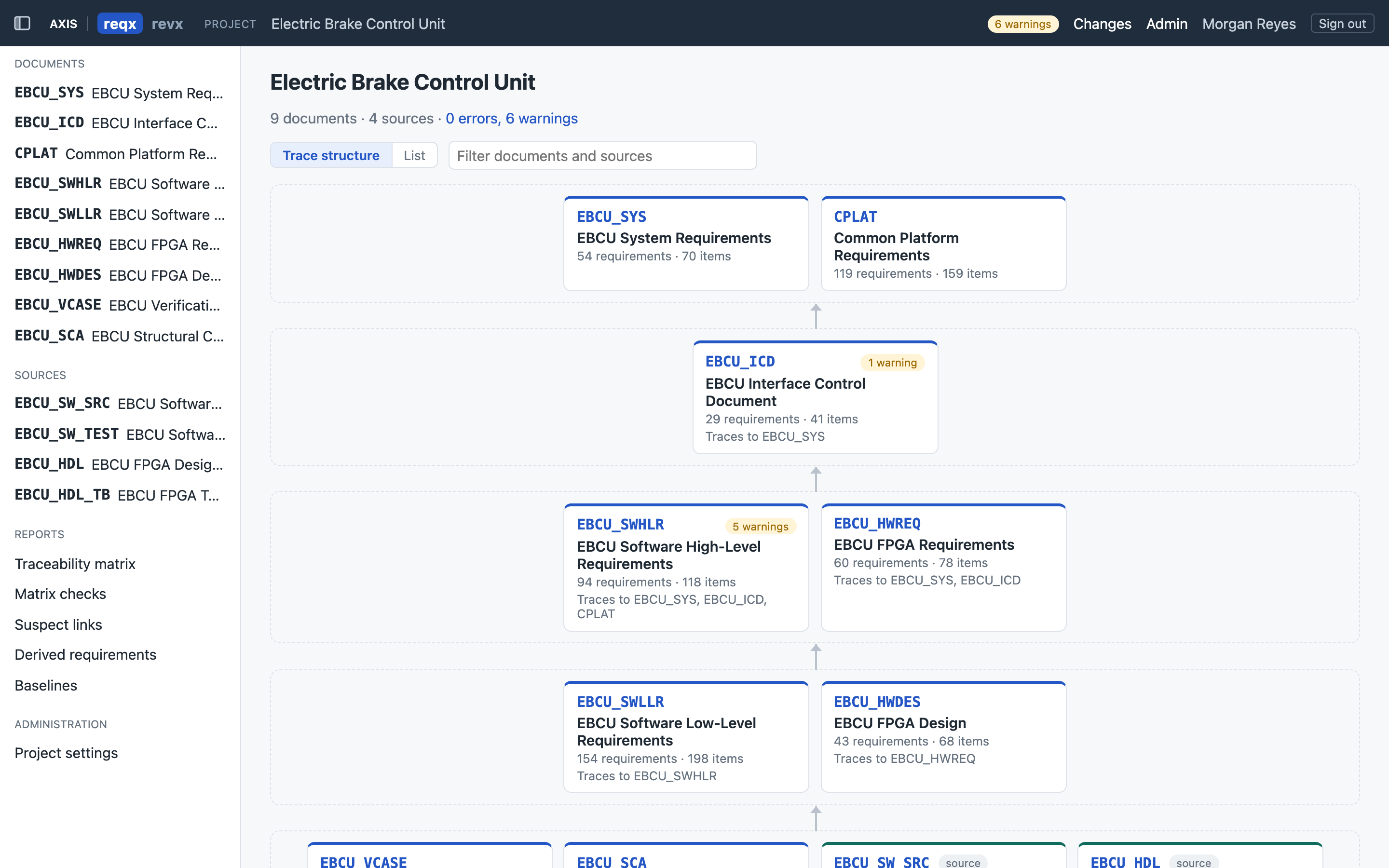Open EBCU_HDL source in sidebar
This screenshot has width=1389, height=868.
(x=120, y=464)
